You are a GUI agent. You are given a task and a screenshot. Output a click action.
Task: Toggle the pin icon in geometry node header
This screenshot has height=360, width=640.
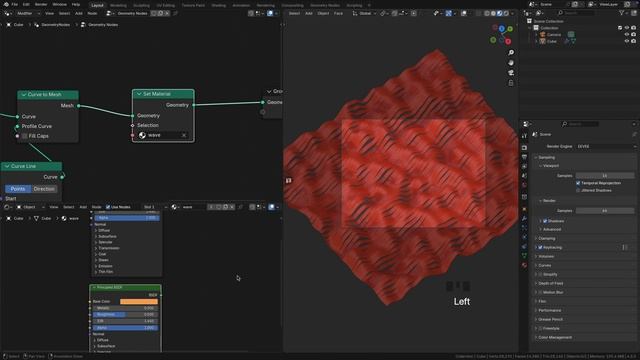pyautogui.click(x=176, y=13)
